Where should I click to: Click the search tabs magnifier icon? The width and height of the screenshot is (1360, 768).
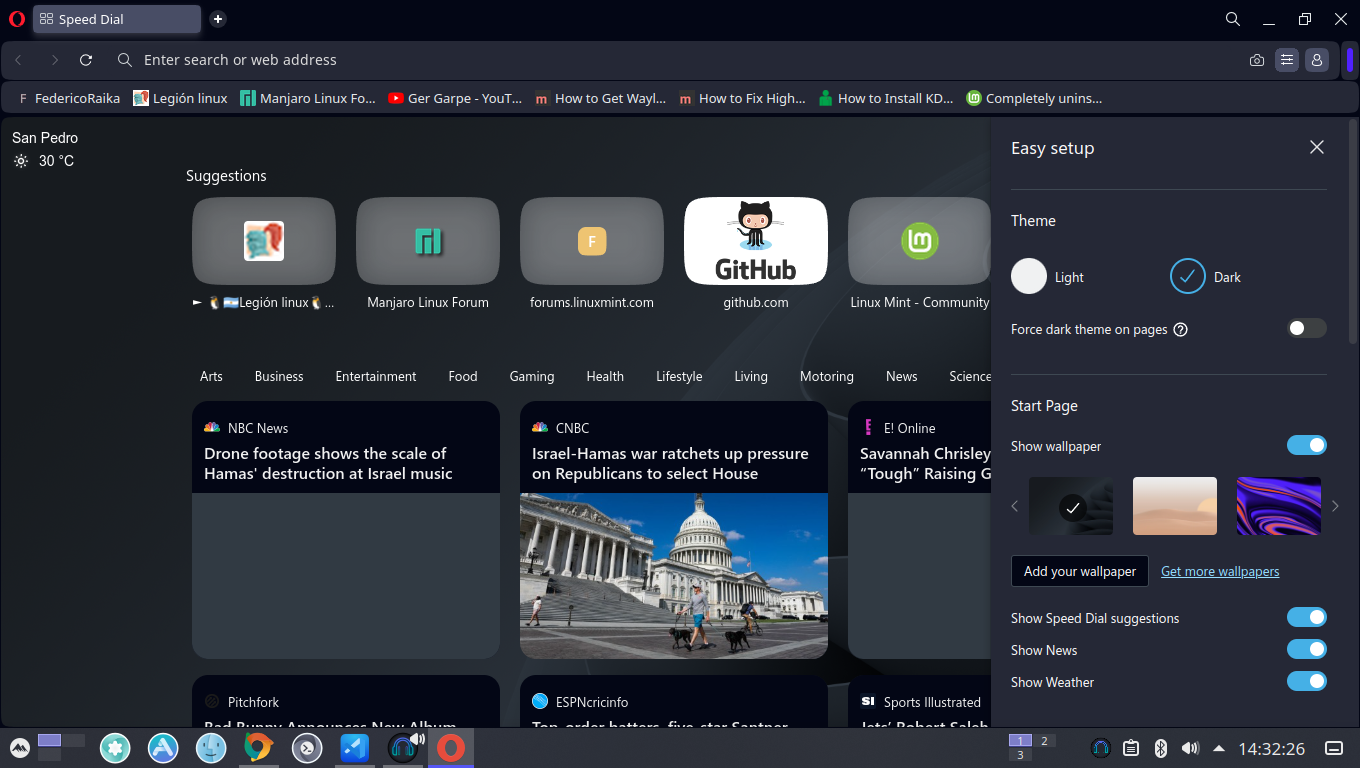tap(1233, 19)
